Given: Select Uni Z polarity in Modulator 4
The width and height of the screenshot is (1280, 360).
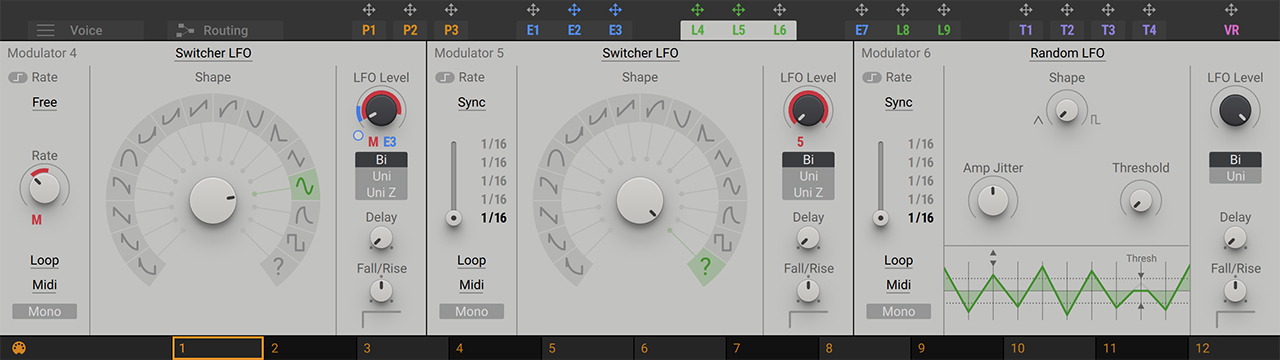Looking at the screenshot, I should coord(381,192).
